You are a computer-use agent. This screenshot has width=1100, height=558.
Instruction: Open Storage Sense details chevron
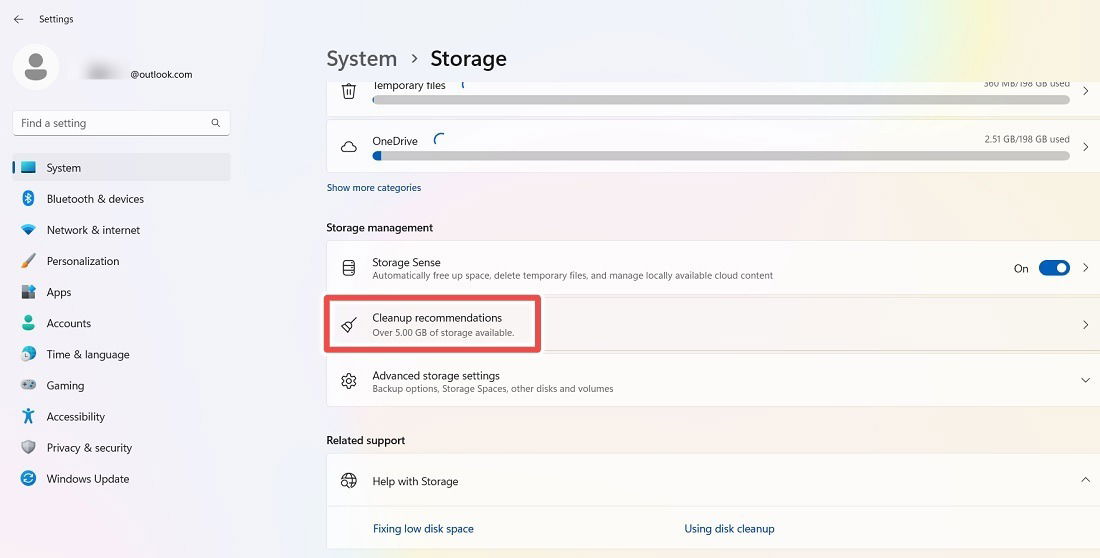pyautogui.click(x=1085, y=268)
